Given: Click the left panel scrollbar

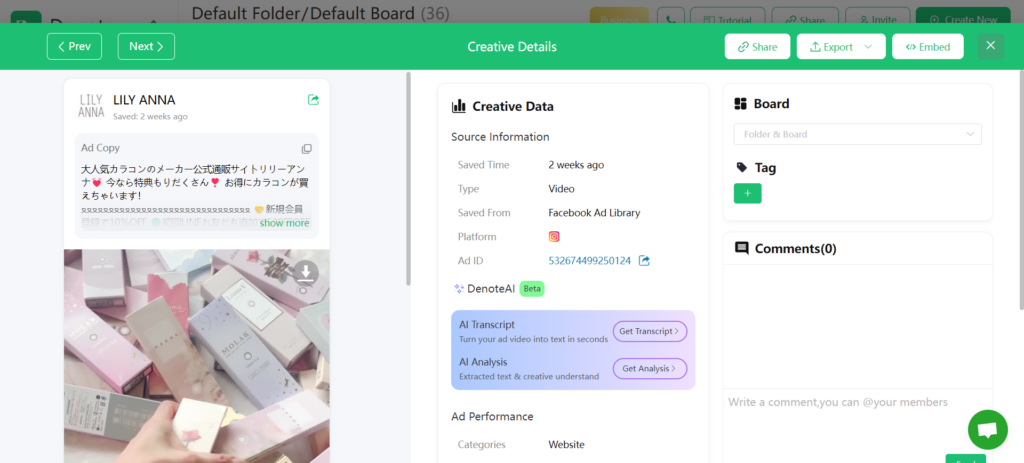Looking at the screenshot, I should click(x=409, y=179).
